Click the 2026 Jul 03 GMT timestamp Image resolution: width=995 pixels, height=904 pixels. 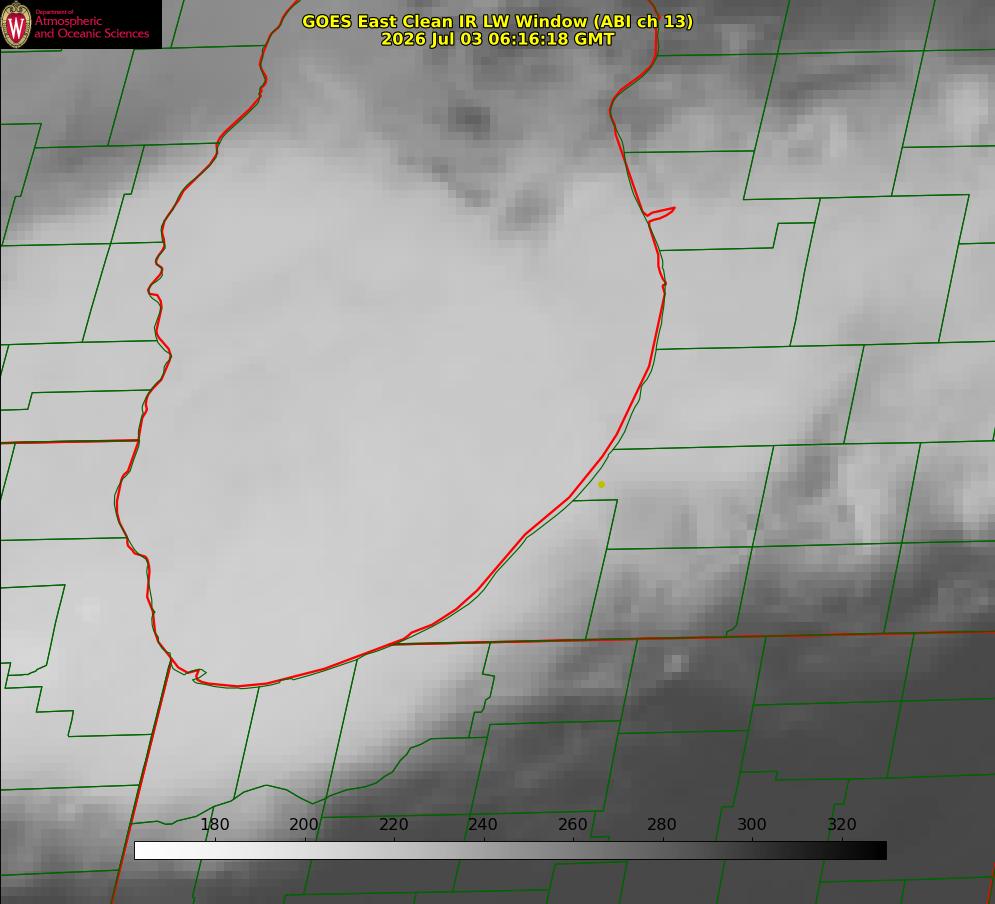pos(498,39)
